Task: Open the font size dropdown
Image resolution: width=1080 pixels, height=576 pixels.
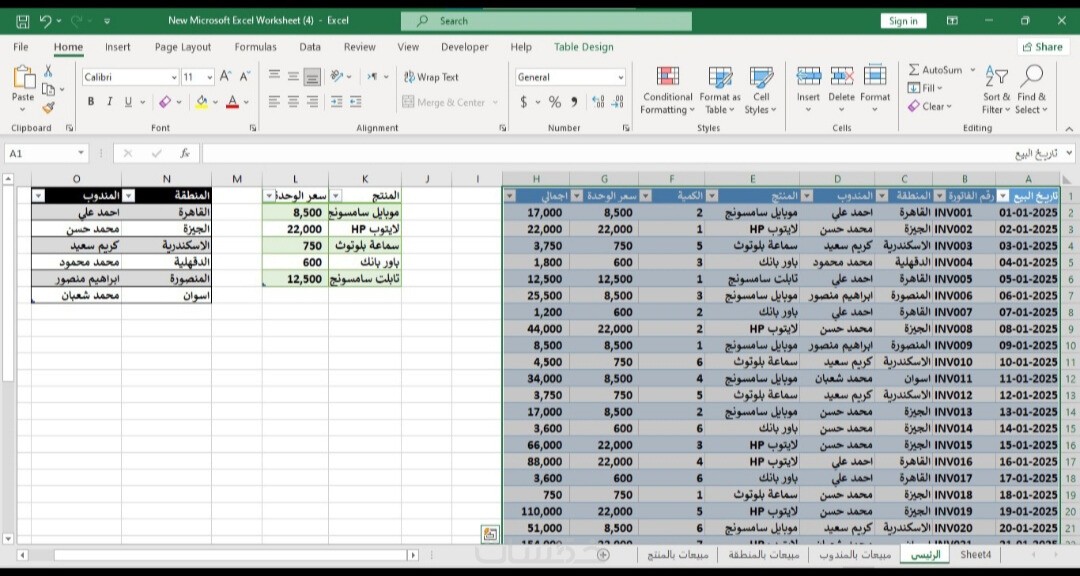Action: 209,77
